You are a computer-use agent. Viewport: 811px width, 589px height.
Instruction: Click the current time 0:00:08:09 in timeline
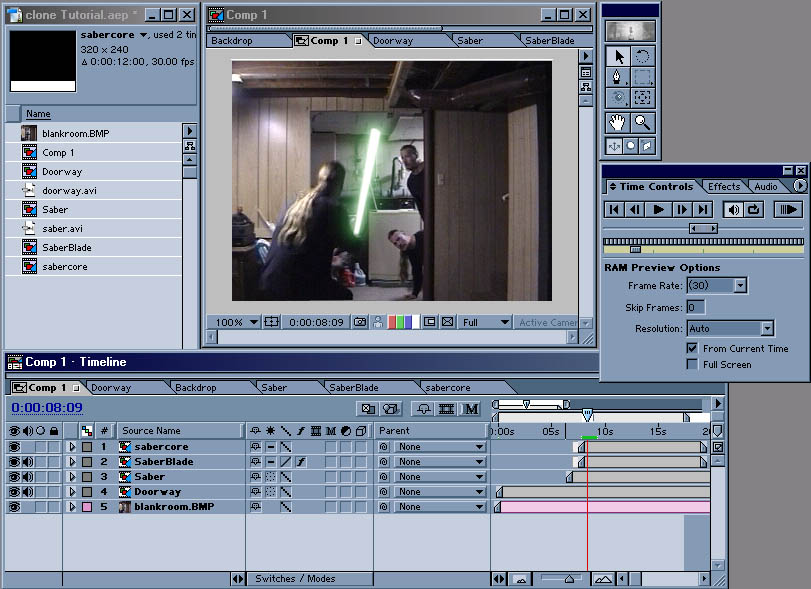46,408
